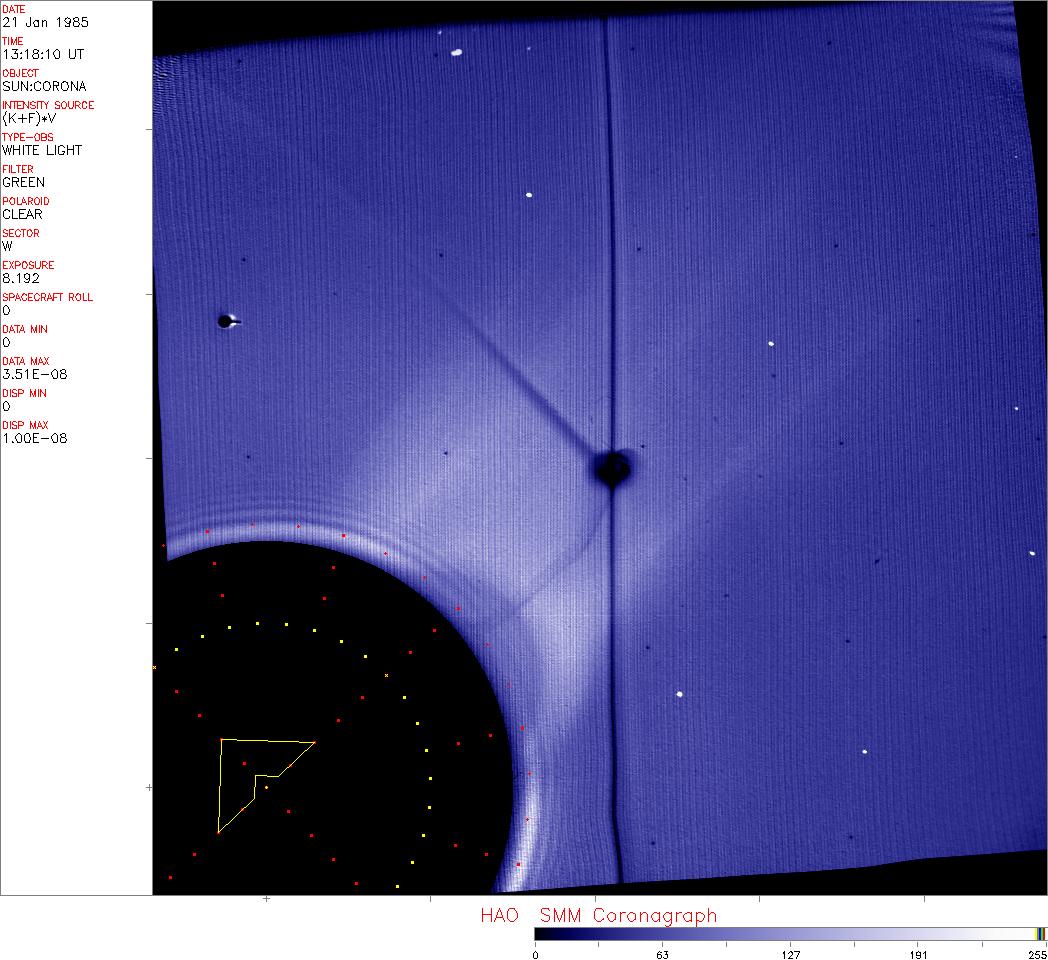Click the CLEAR polaroid value

(x=23, y=214)
